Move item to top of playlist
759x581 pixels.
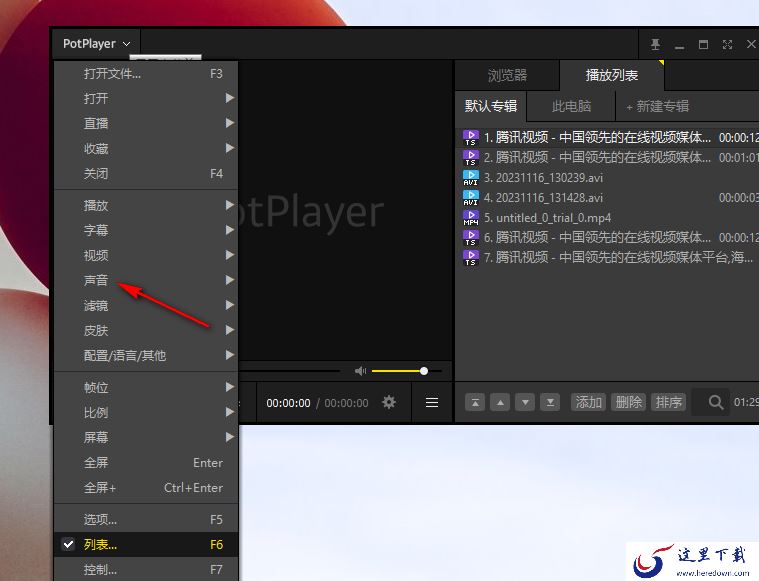pos(475,402)
